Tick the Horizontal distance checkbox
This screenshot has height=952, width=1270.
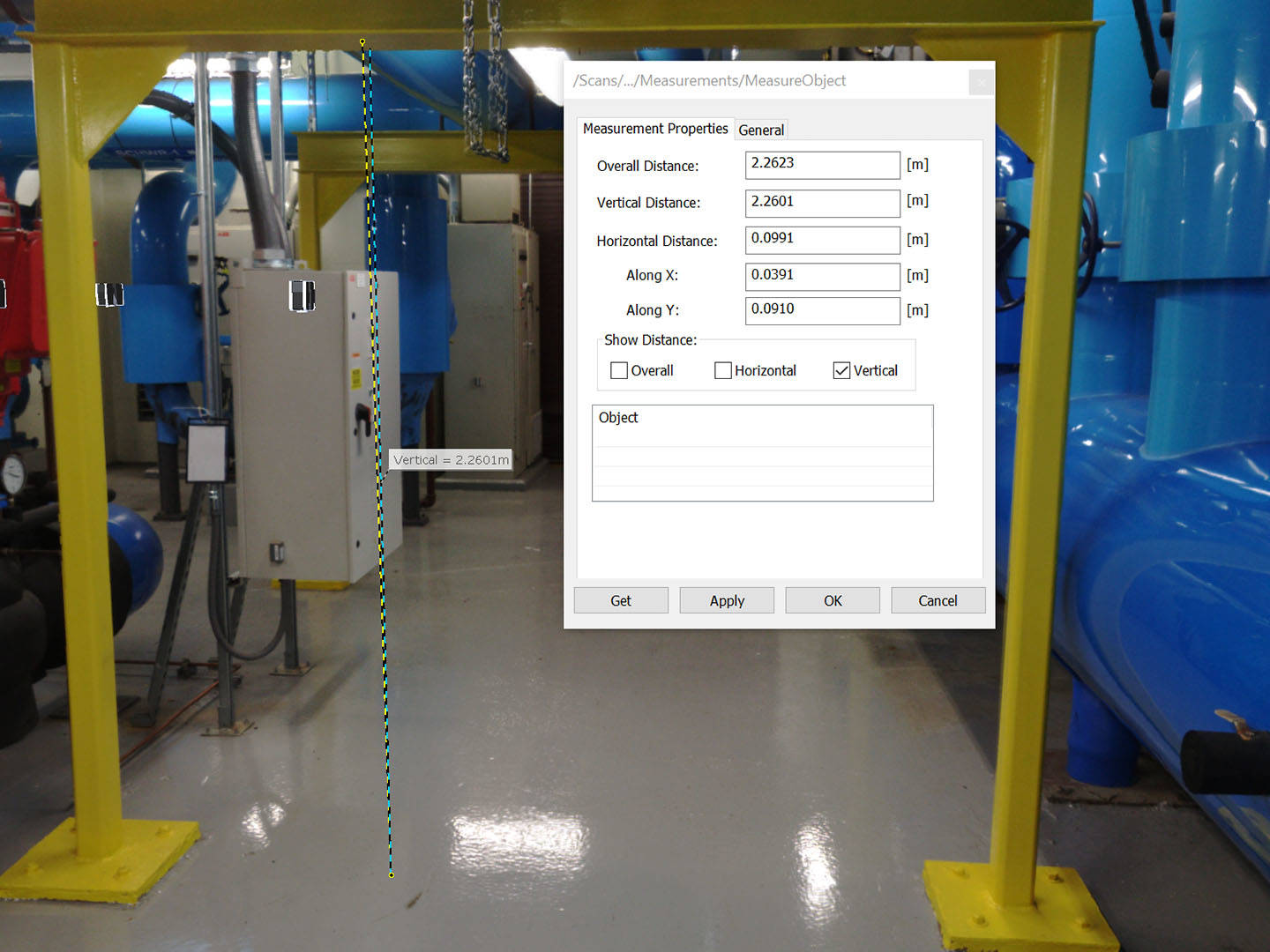point(723,370)
